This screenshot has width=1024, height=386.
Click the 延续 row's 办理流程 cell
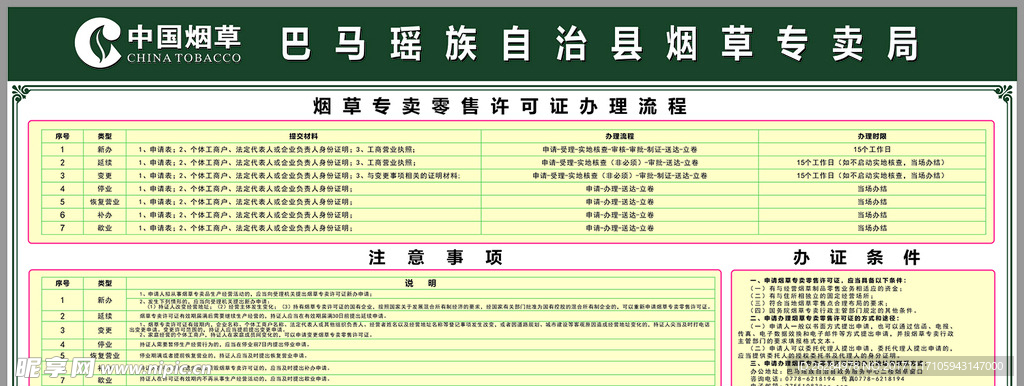point(620,163)
